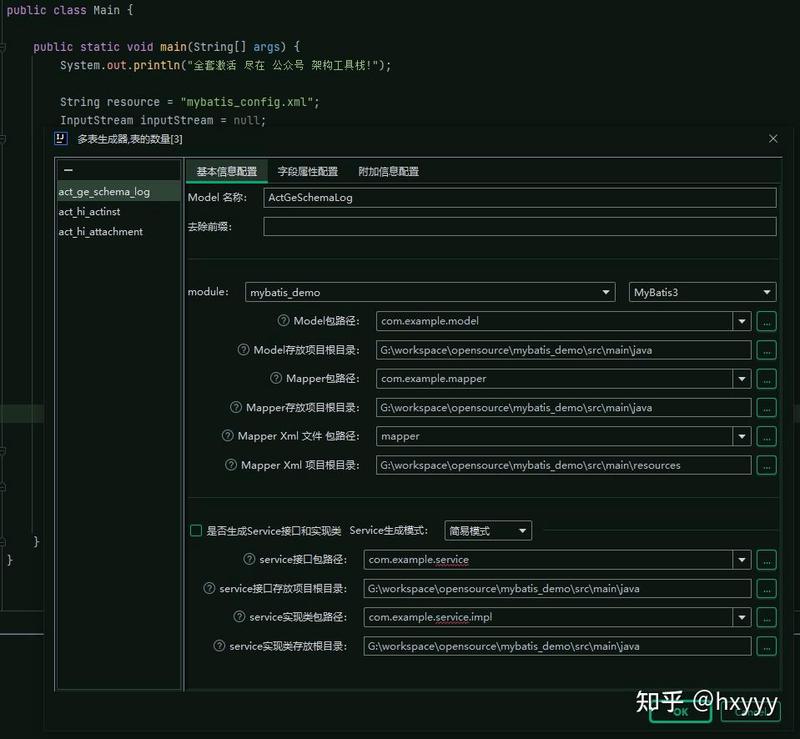
Task: Expand the com.example.mapper package dropdown
Action: click(x=741, y=379)
